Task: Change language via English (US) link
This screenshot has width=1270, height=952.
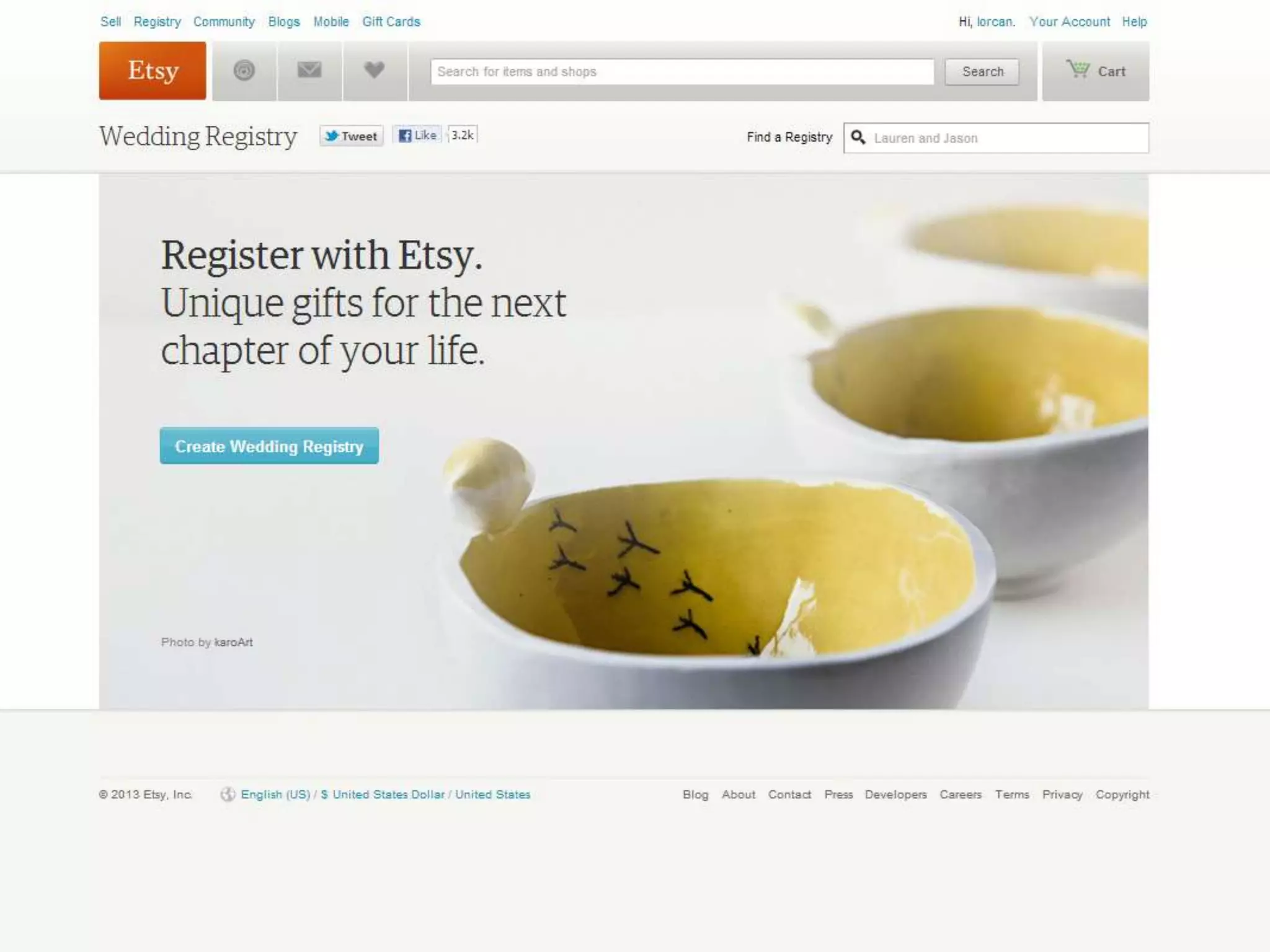Action: 275,795
